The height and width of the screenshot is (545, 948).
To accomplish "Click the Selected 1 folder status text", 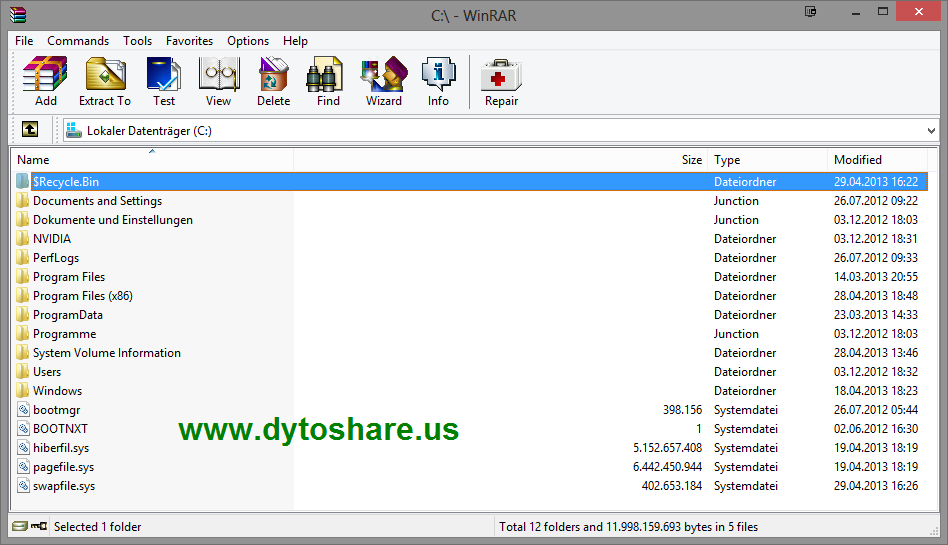I will point(97,527).
